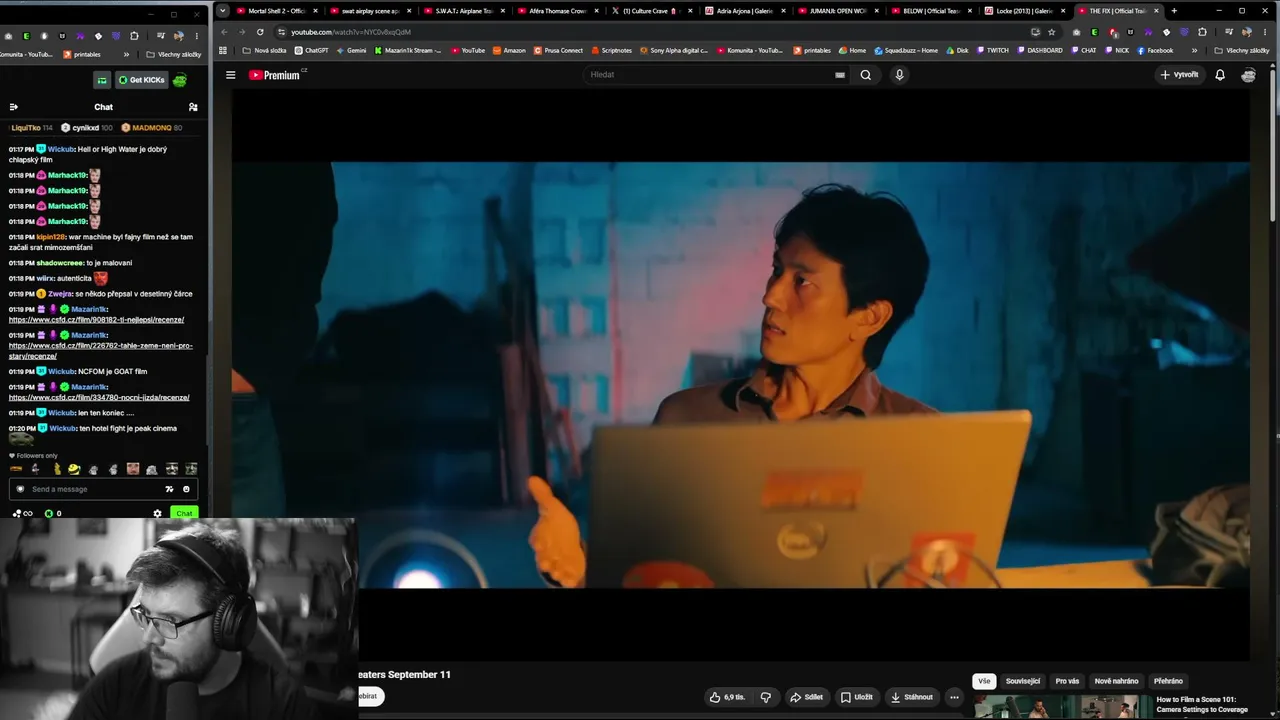This screenshot has height=720, width=1280.
Task: Open the apps grid on the bookmarks bar
Action: click(x=223, y=50)
